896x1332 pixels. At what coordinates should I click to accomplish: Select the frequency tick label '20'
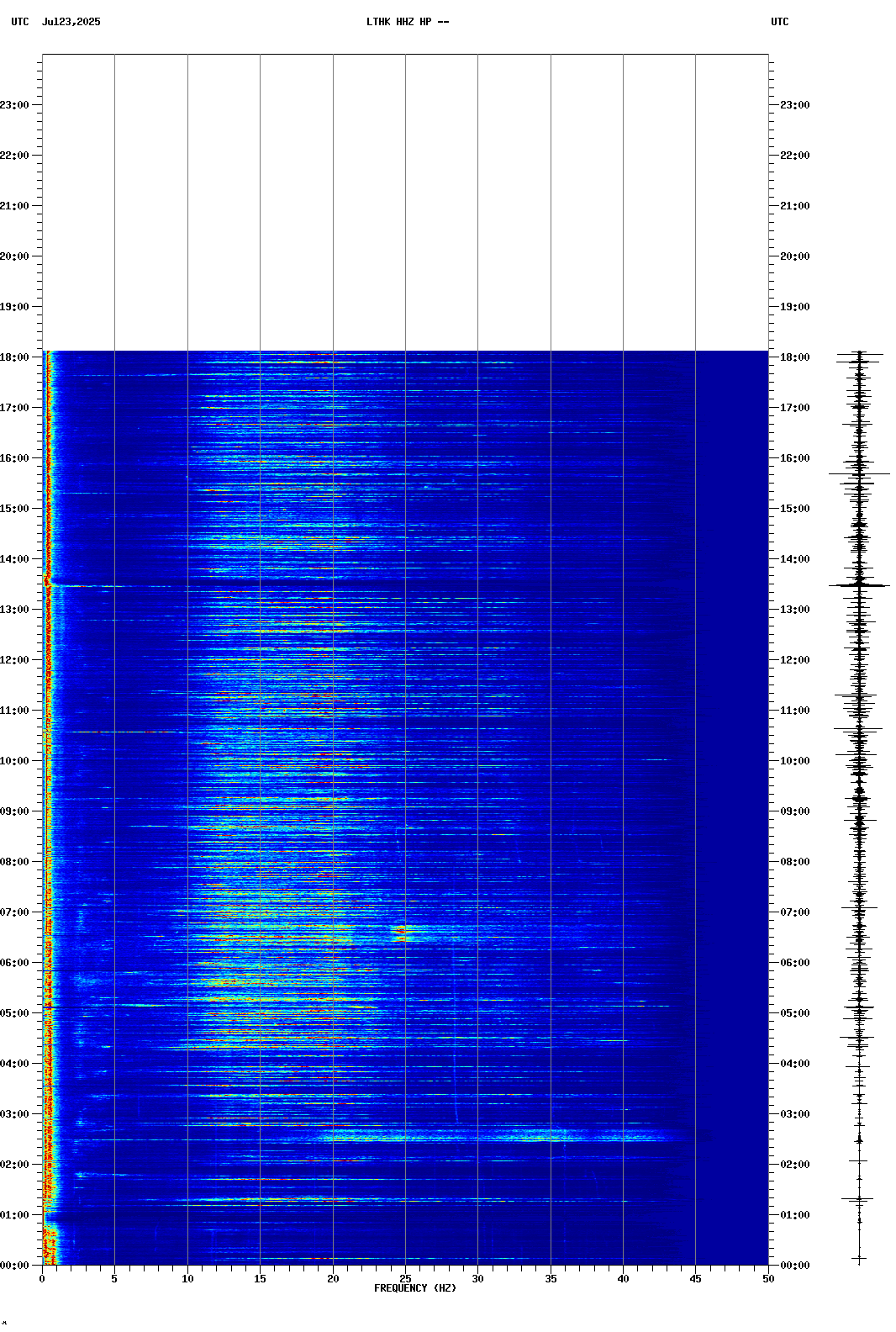coord(333,1279)
